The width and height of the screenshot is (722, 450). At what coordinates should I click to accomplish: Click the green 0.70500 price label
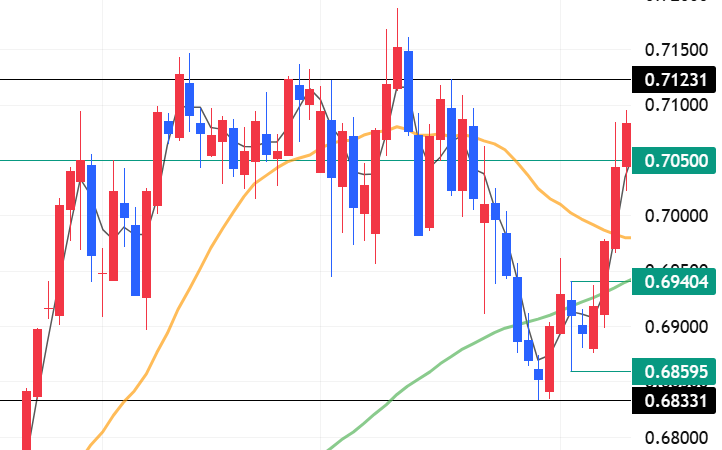(x=676, y=160)
